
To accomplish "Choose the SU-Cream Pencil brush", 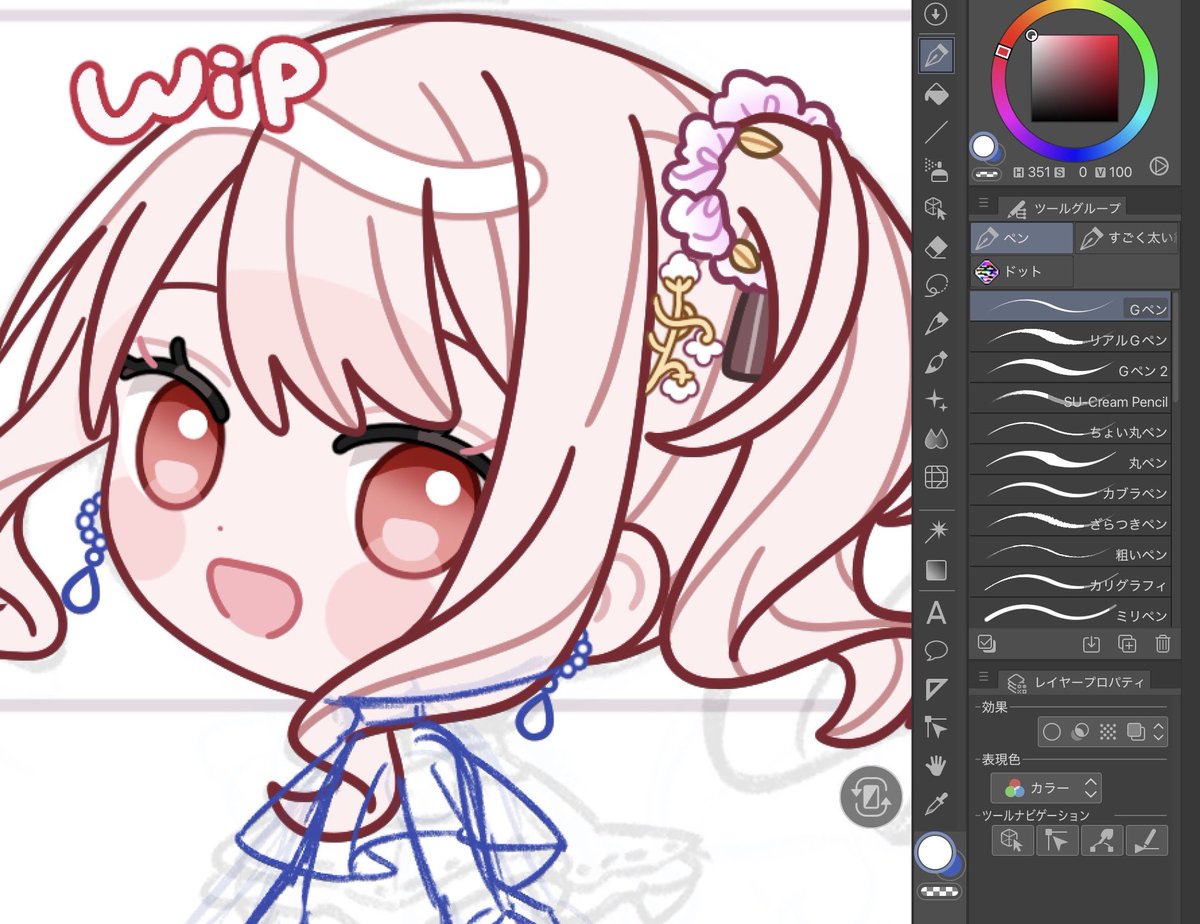I will pyautogui.click(x=1070, y=400).
